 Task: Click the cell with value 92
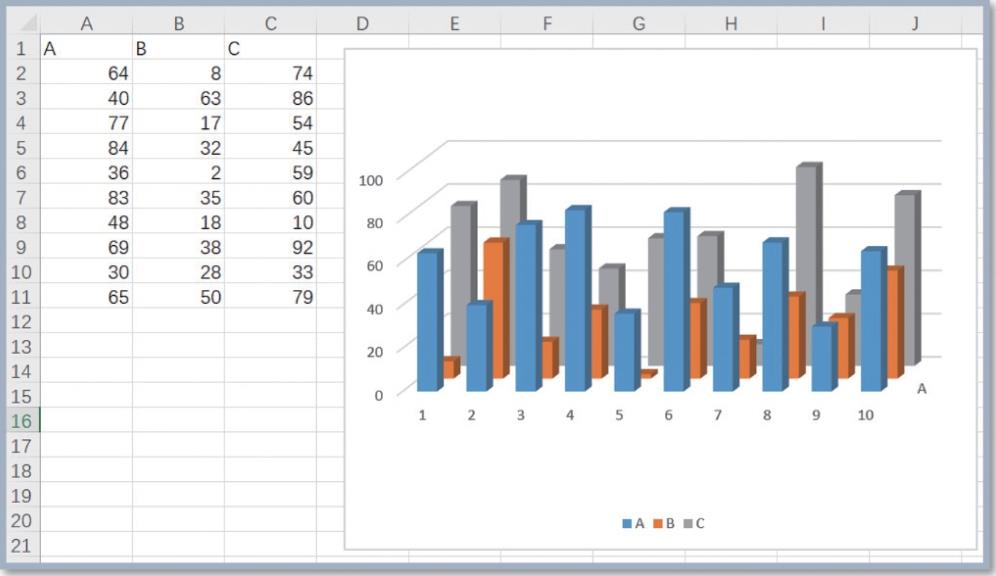(271, 247)
